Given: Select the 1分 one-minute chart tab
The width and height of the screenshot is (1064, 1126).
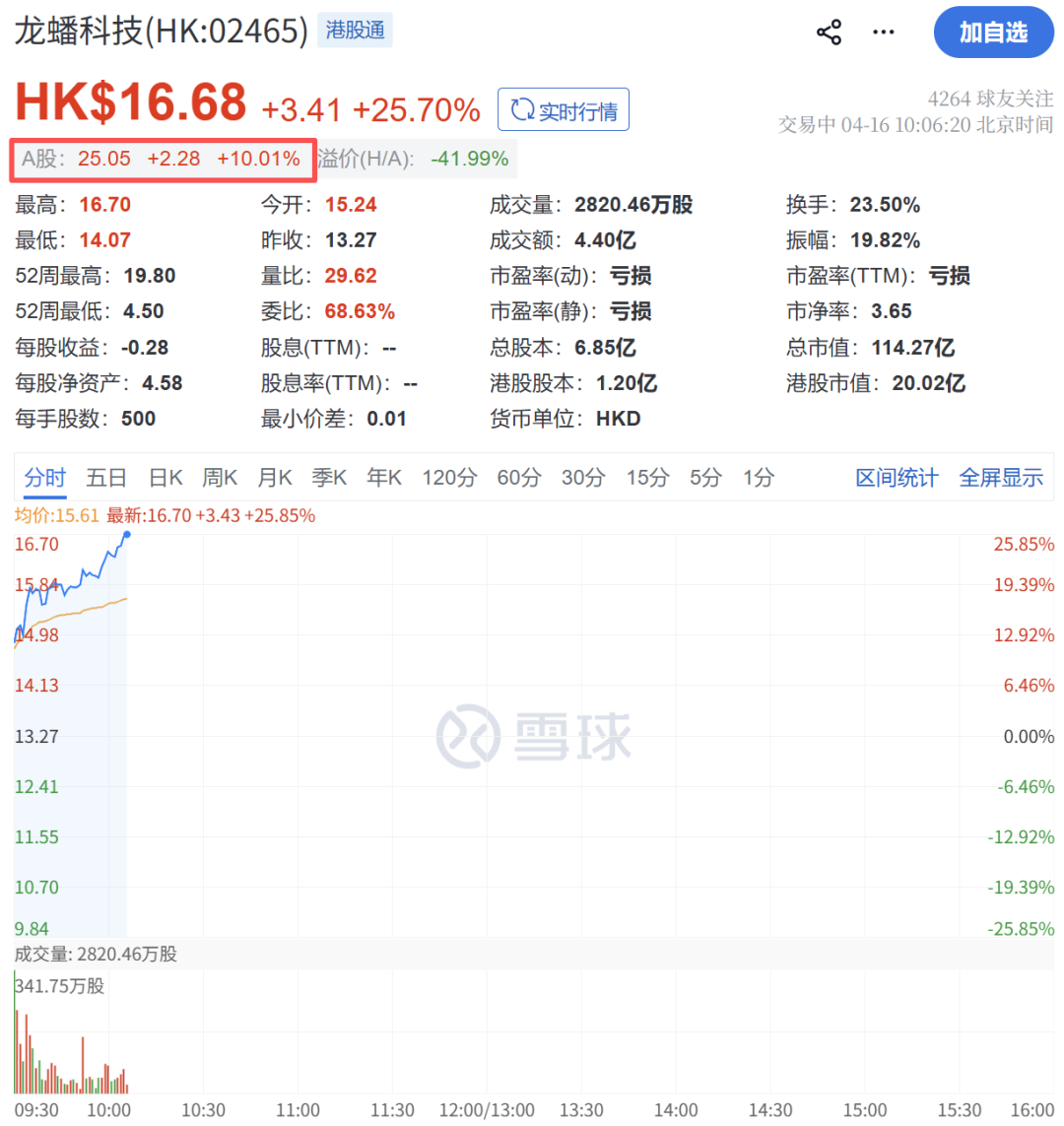Looking at the screenshot, I should click(x=758, y=477).
